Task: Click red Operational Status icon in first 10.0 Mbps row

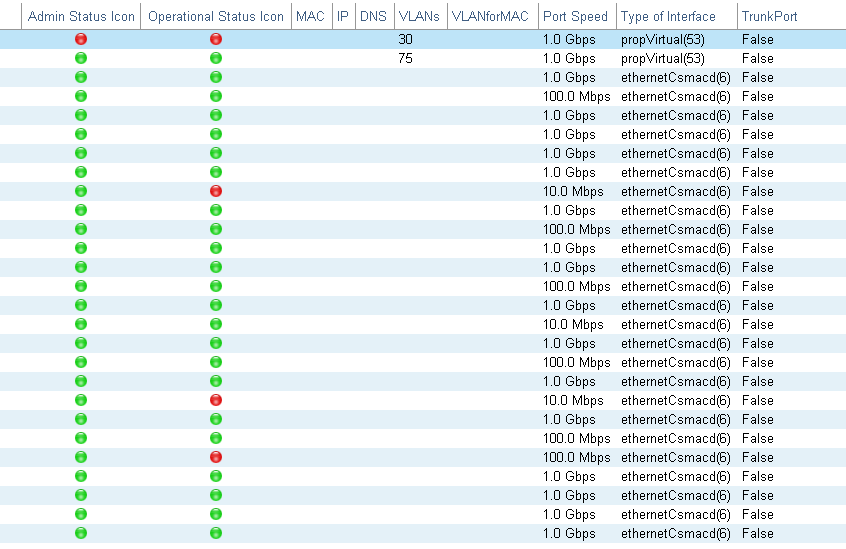Action: (x=216, y=191)
